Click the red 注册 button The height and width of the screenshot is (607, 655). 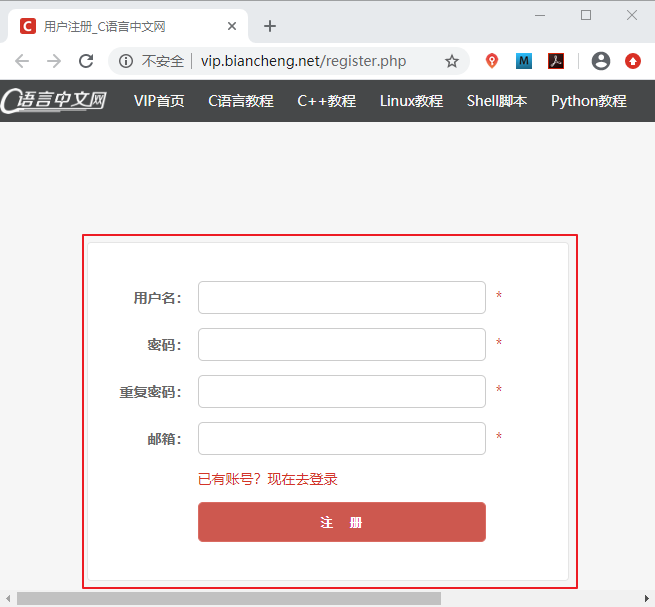[x=342, y=522]
